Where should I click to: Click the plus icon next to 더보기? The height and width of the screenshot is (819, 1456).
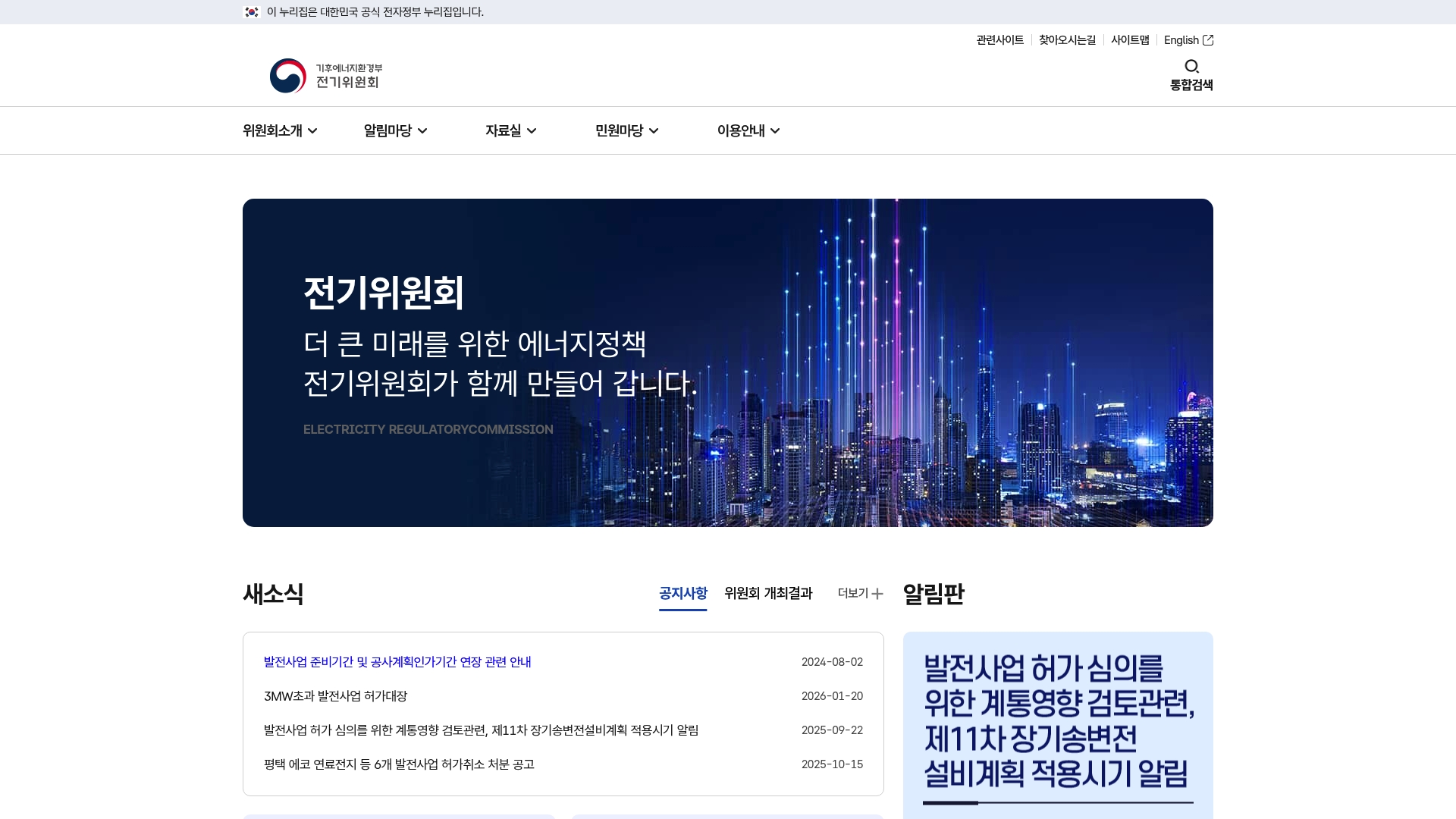(x=878, y=594)
